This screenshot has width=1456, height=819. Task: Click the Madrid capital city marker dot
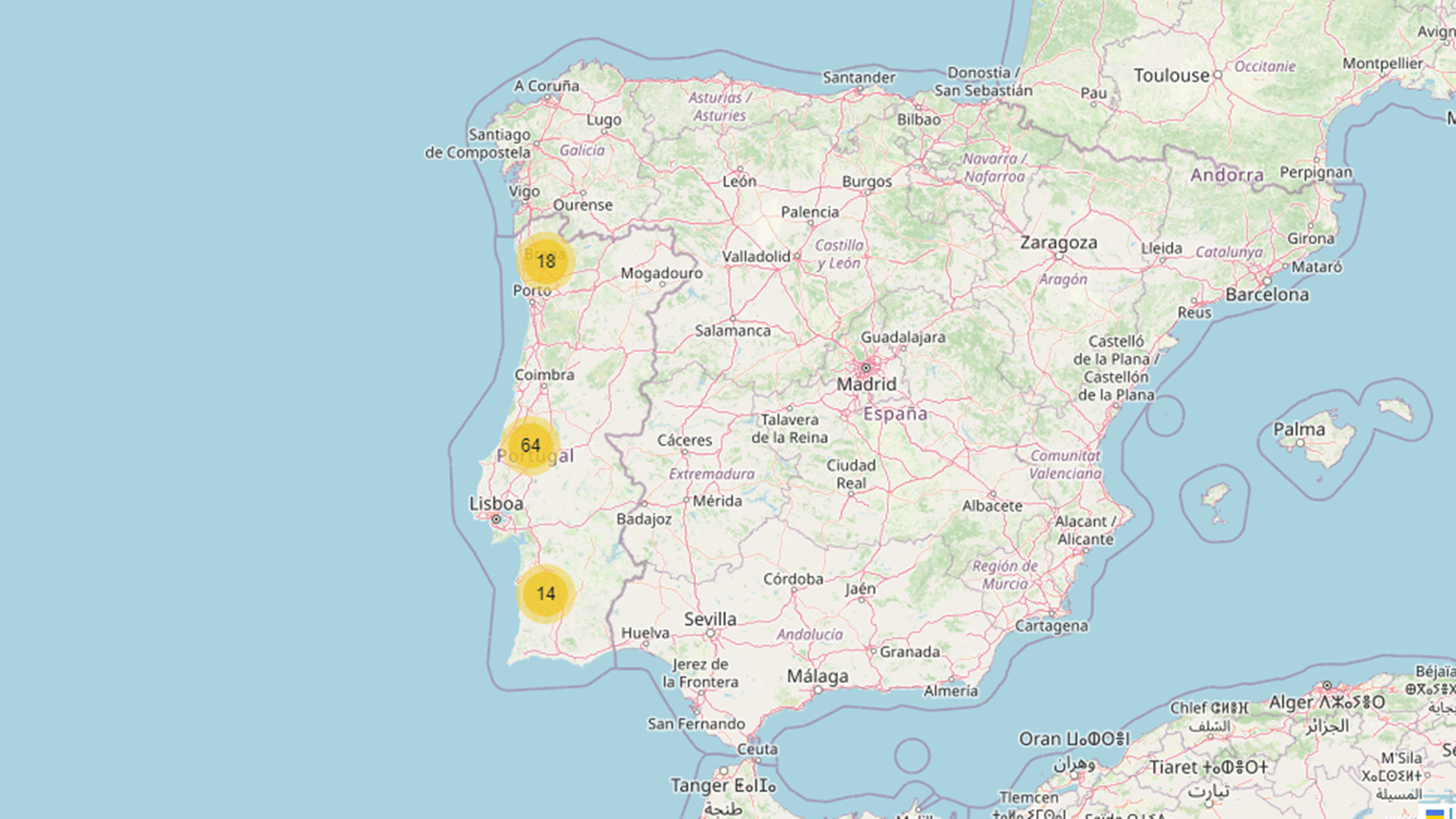click(865, 368)
